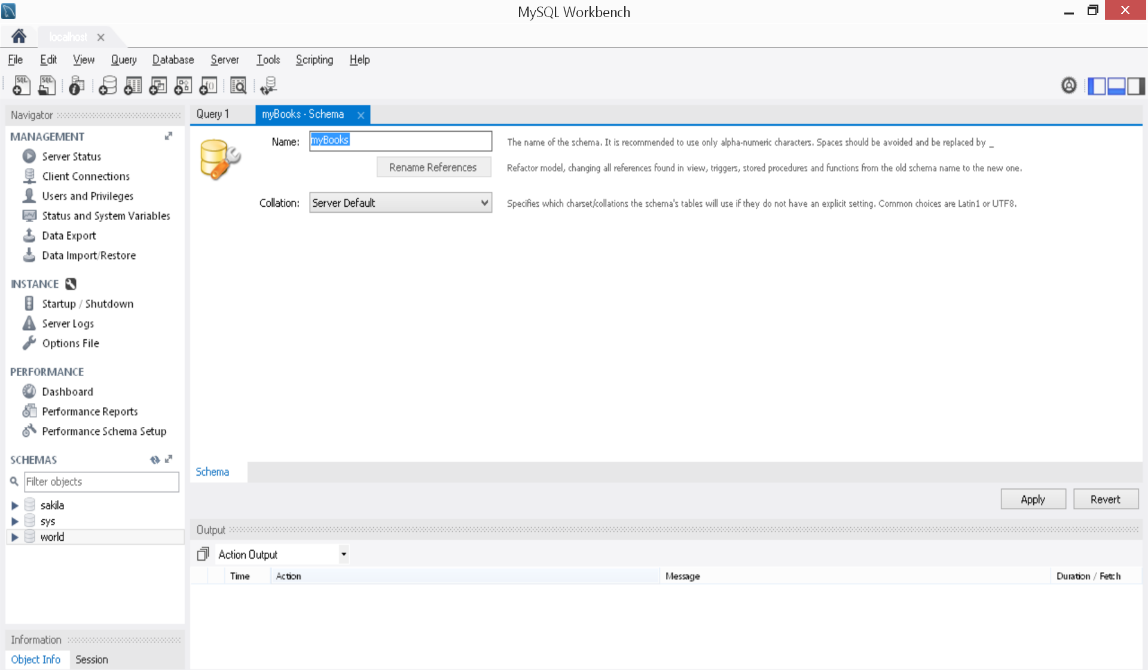The image size is (1148, 670).
Task: Refresh the SCHEMAS list
Action: (x=155, y=460)
